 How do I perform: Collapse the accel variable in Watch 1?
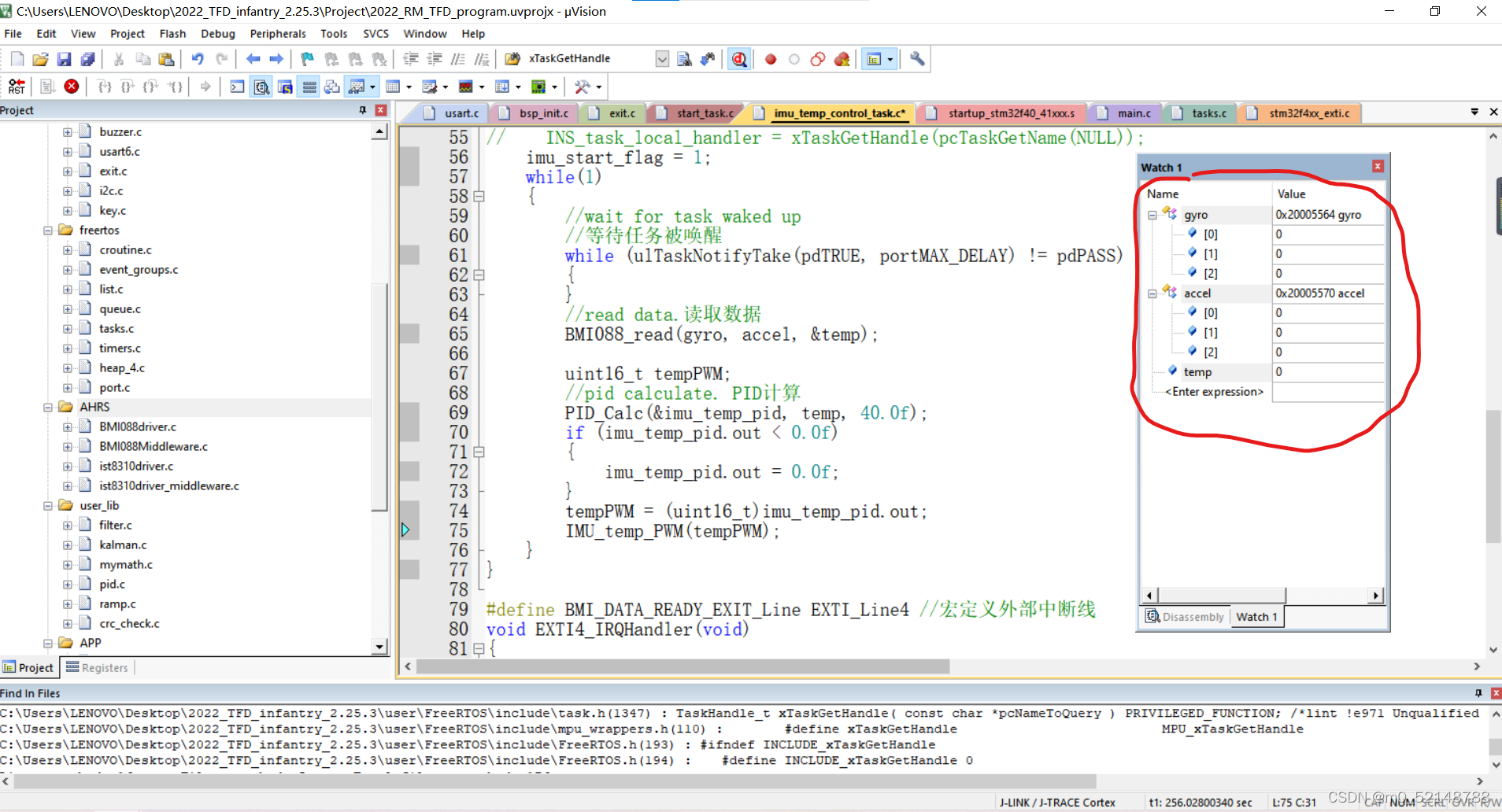(x=1152, y=293)
